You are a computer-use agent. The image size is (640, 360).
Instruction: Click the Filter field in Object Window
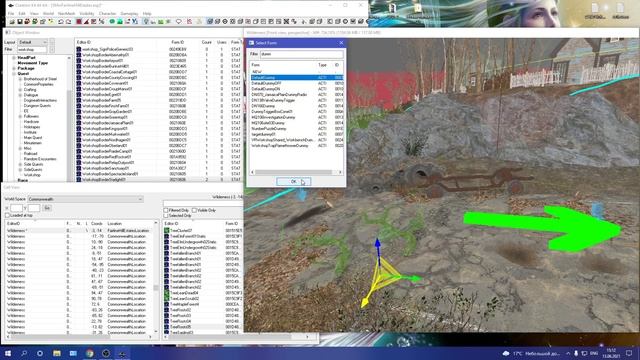click(31, 49)
